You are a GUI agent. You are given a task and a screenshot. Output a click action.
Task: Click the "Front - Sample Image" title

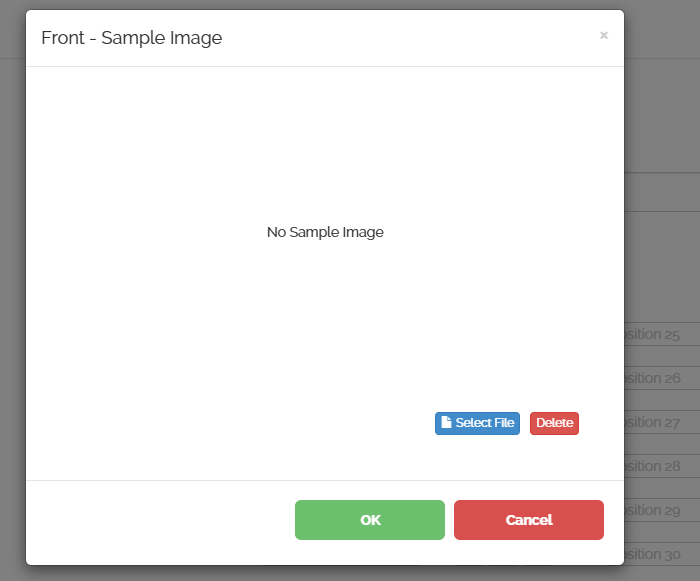(131, 38)
